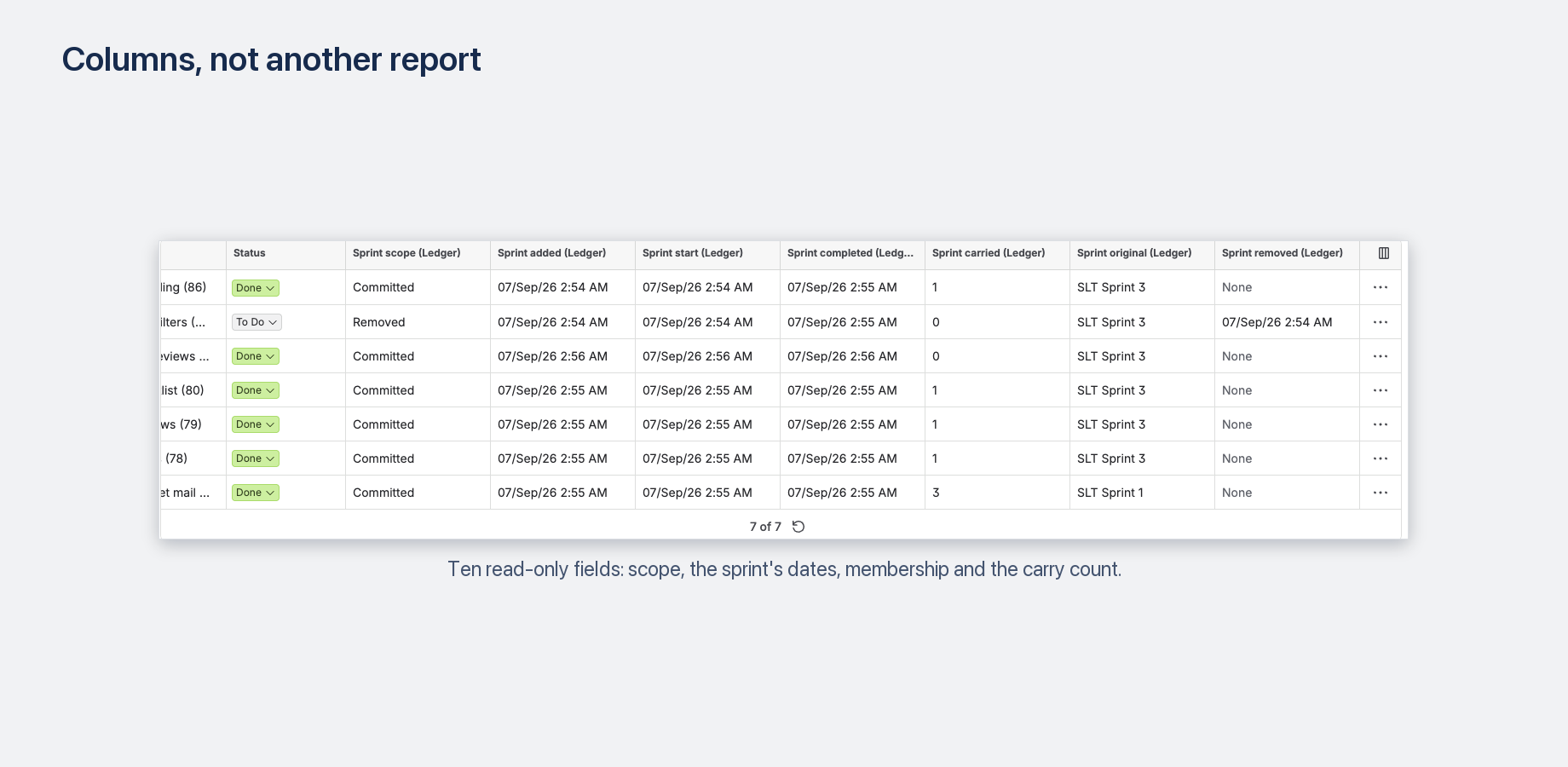Open the ling (86) issue summary
Screen dimensions: 1568x767
pyautogui.click(x=184, y=287)
